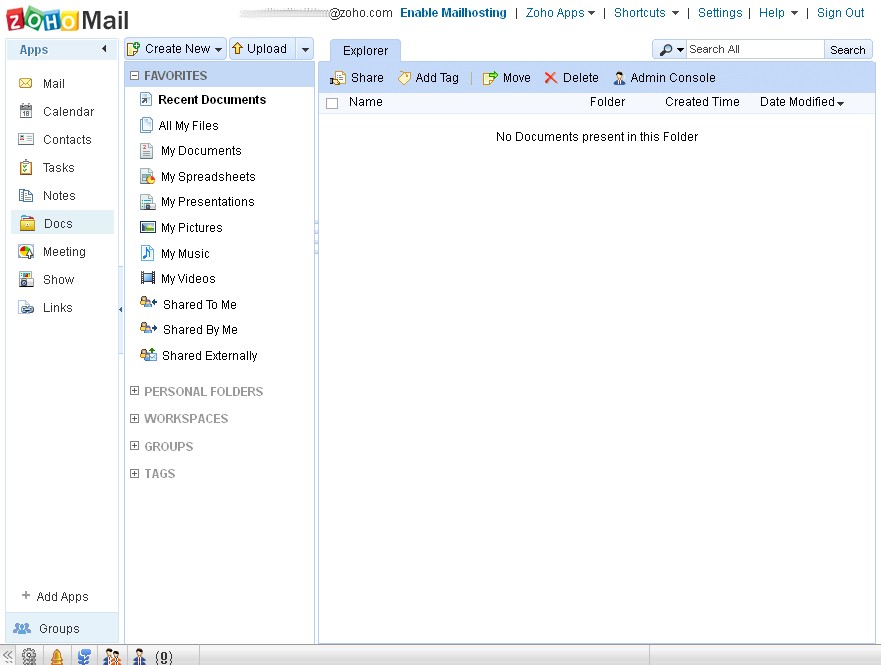Click the Move toolbar icon

490,78
